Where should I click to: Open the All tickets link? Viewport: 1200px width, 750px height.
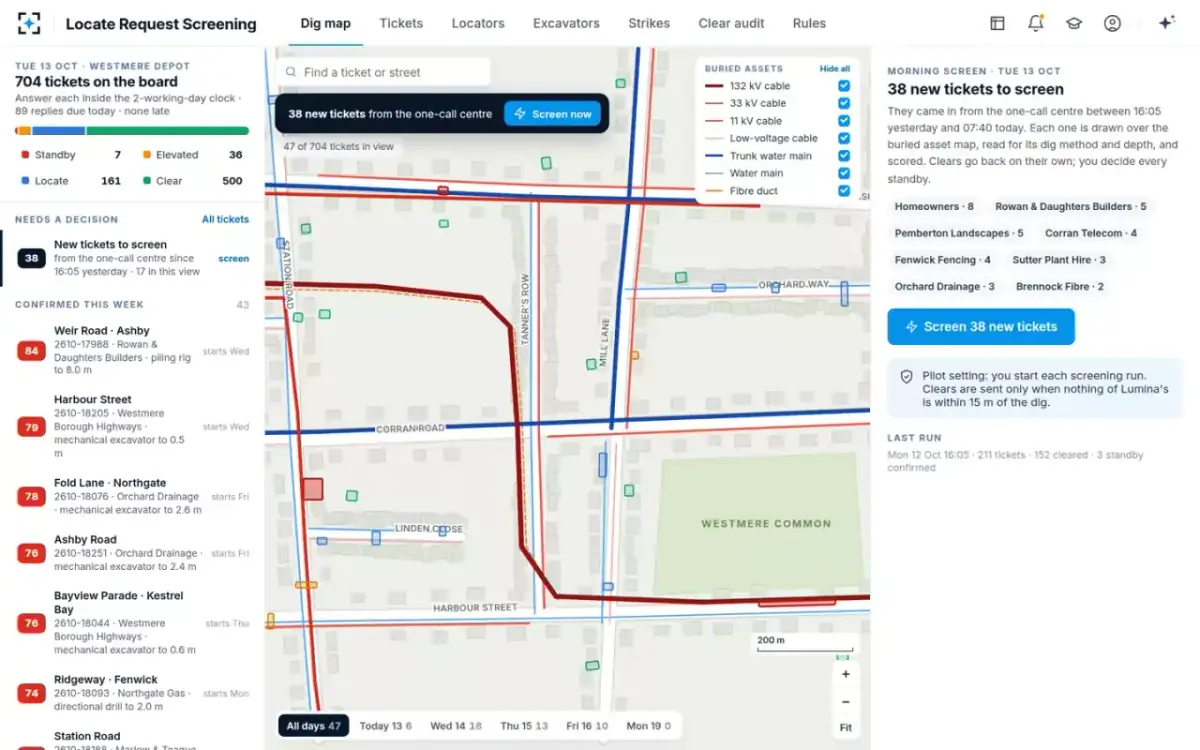(x=225, y=219)
